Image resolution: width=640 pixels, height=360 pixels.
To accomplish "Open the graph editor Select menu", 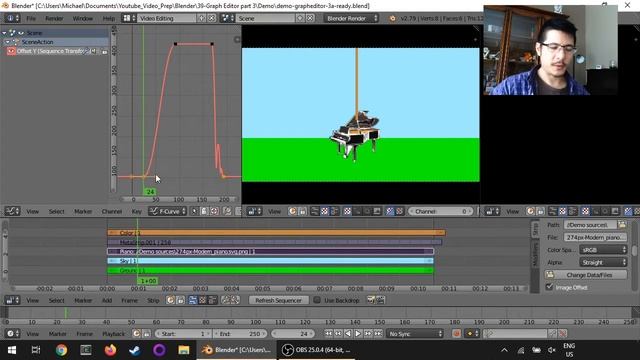I will [56, 211].
